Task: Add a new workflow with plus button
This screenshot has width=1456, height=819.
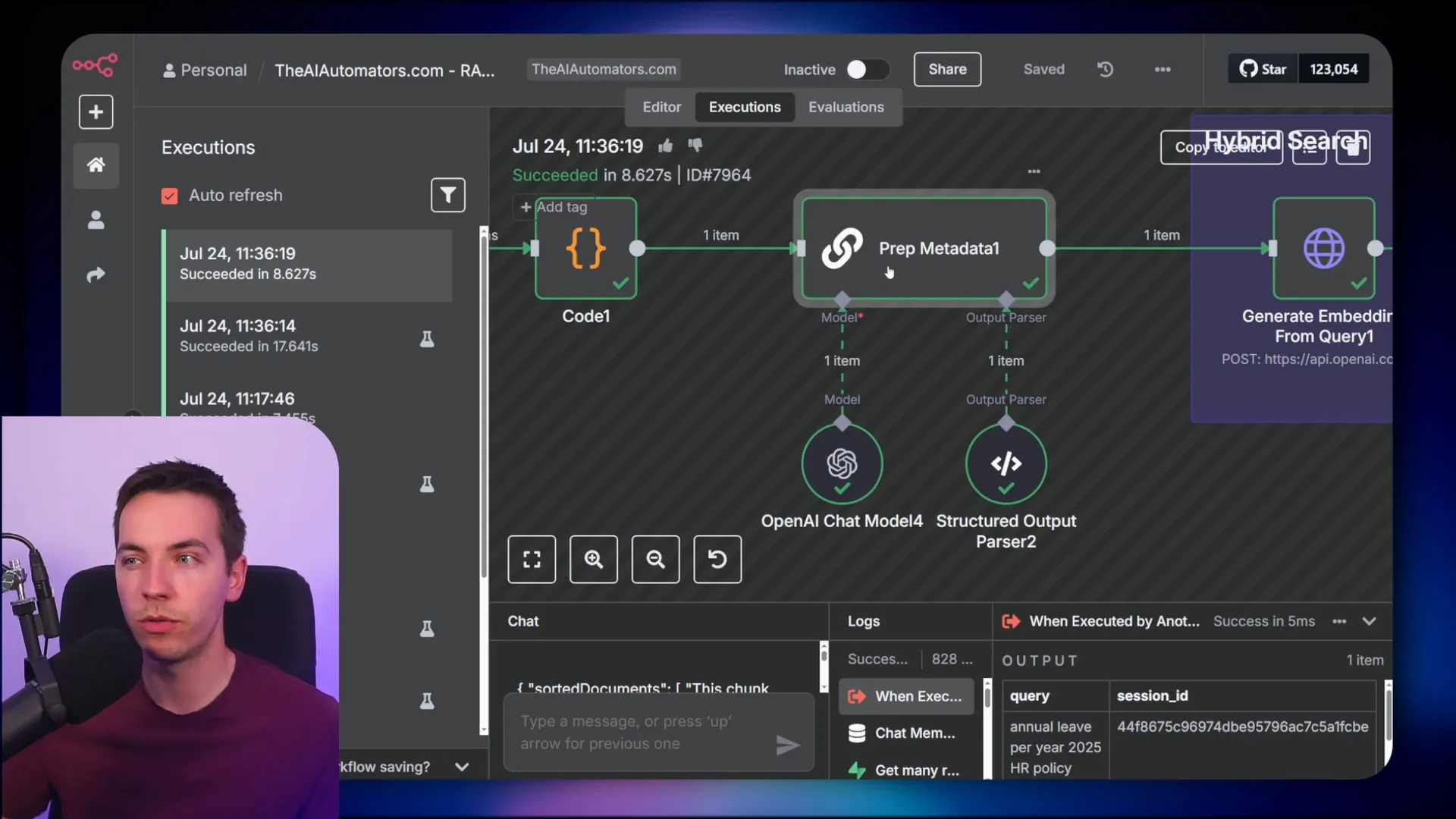Action: click(96, 112)
